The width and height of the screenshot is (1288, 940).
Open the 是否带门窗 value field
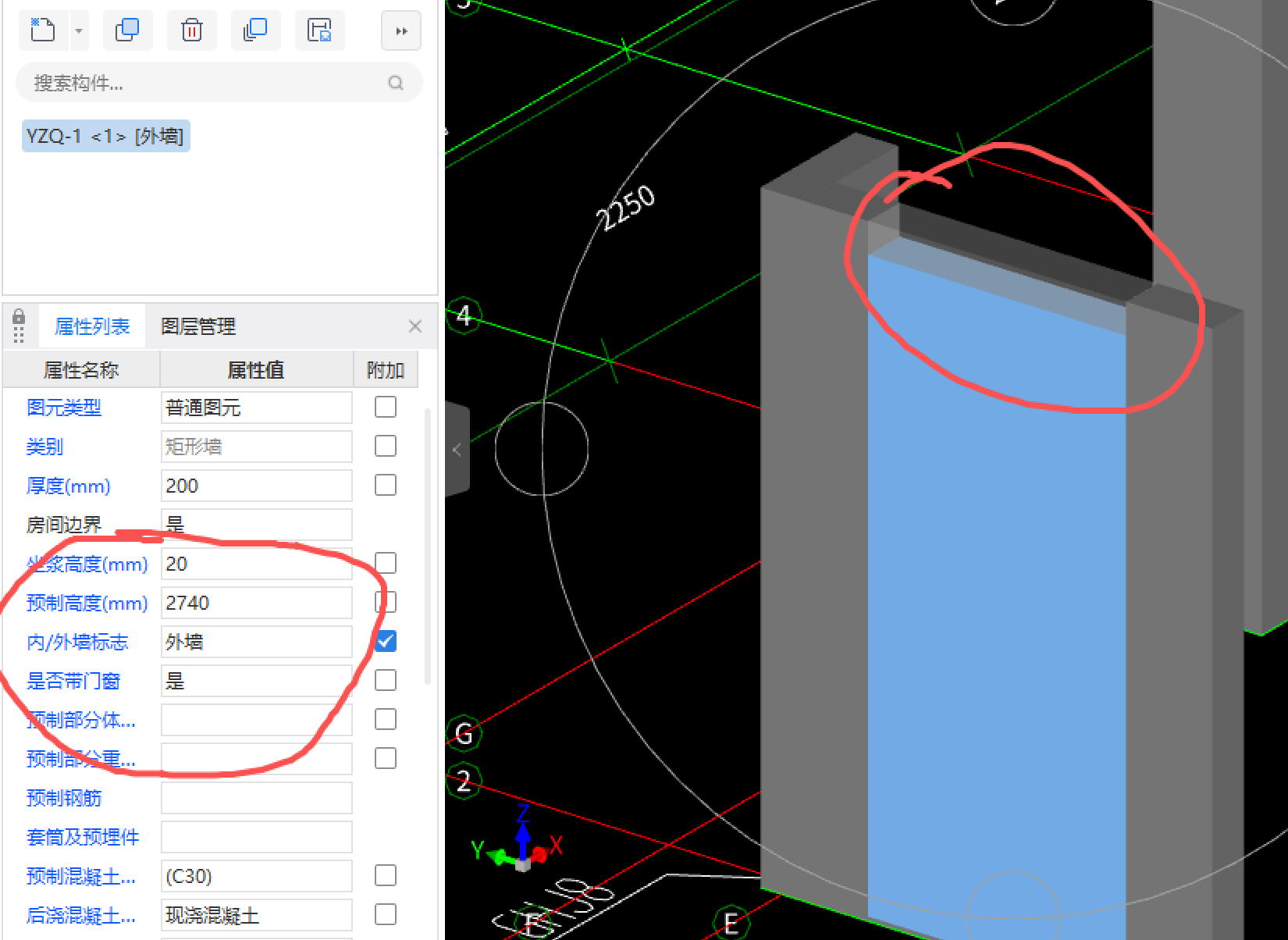257,681
